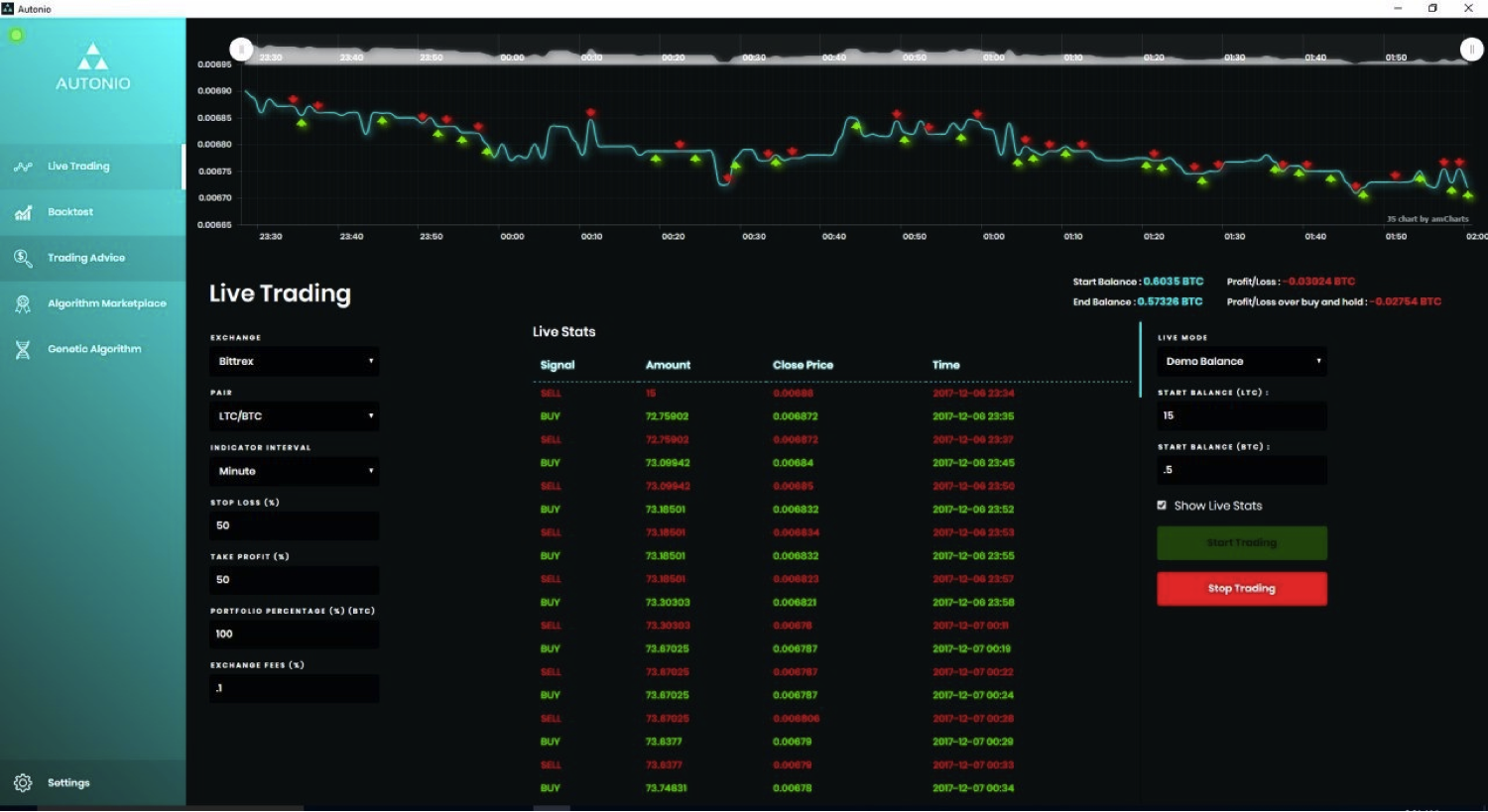Click the Signal column header
The height and width of the screenshot is (812, 1488).
pos(558,366)
